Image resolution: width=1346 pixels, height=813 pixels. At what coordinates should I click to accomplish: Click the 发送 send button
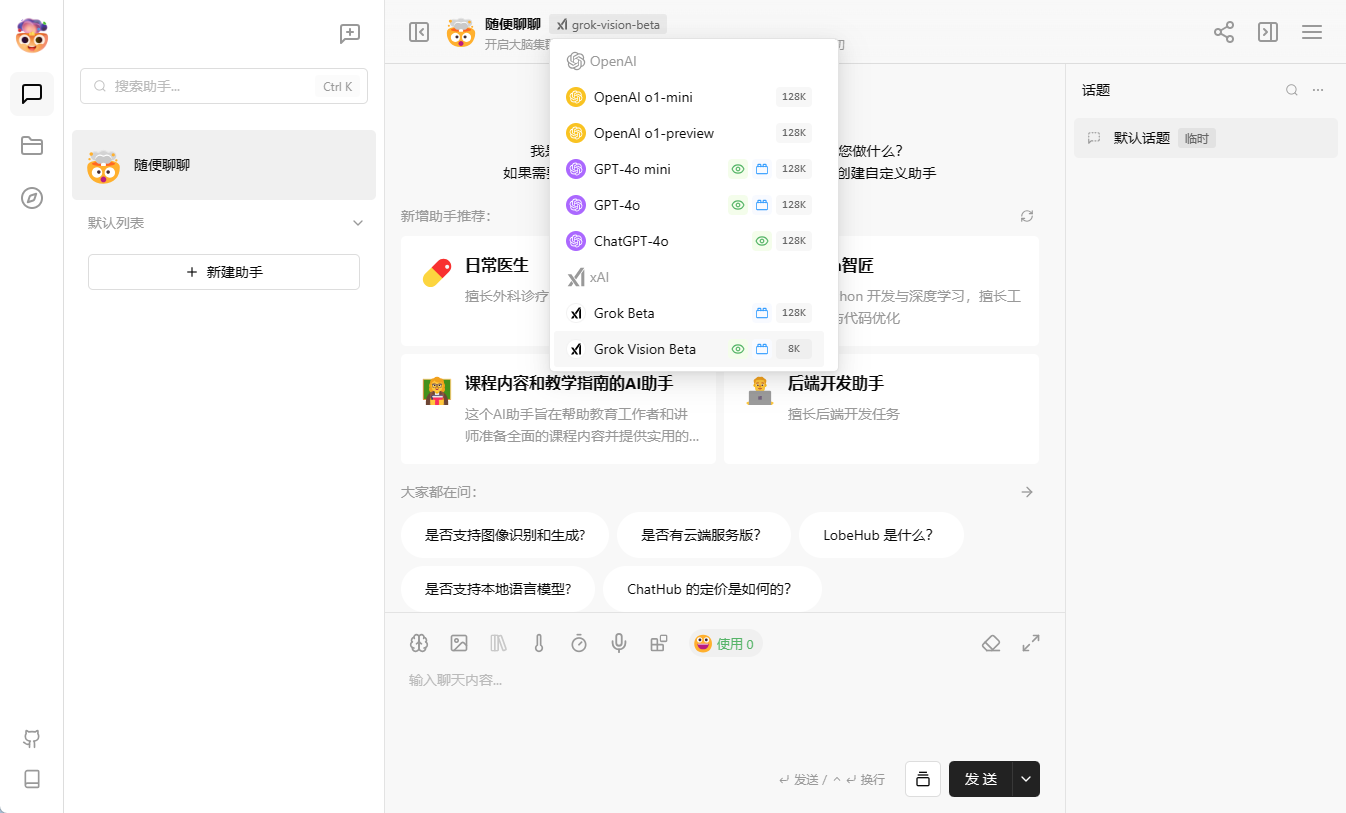point(981,779)
